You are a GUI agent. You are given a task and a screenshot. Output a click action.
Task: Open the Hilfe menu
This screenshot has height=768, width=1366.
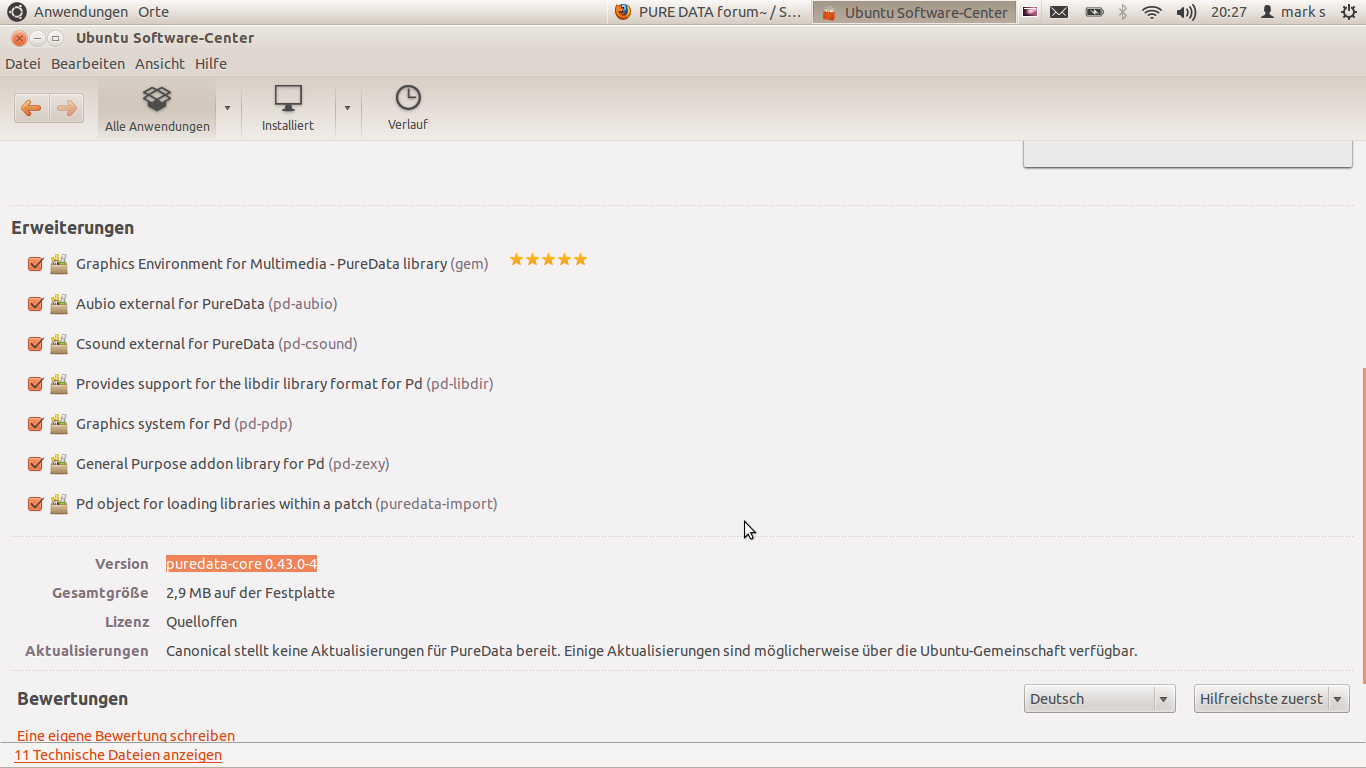pyautogui.click(x=211, y=63)
